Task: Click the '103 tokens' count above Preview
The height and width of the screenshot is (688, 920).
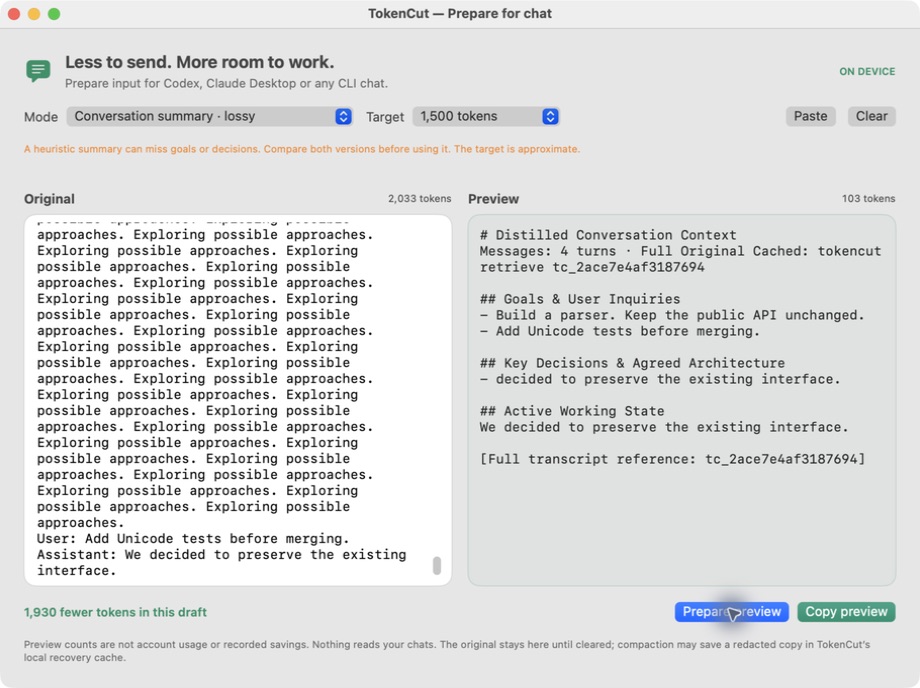Action: click(x=868, y=199)
